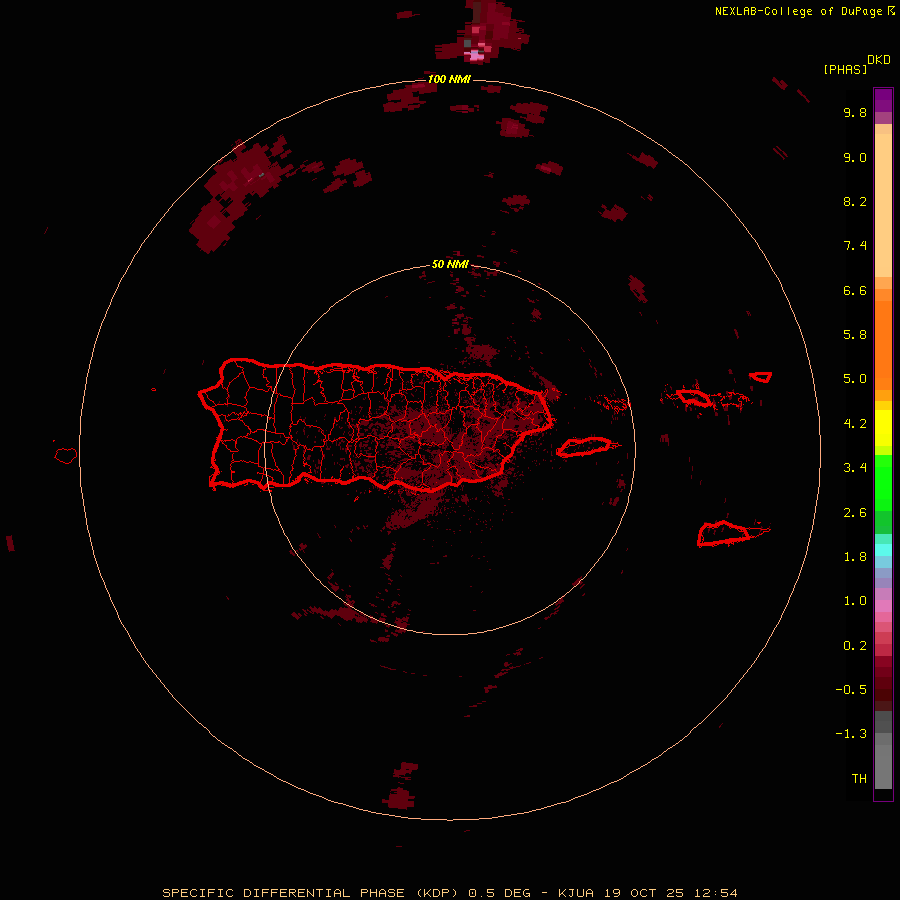Click the 6.6 value on color scale

coord(855,290)
